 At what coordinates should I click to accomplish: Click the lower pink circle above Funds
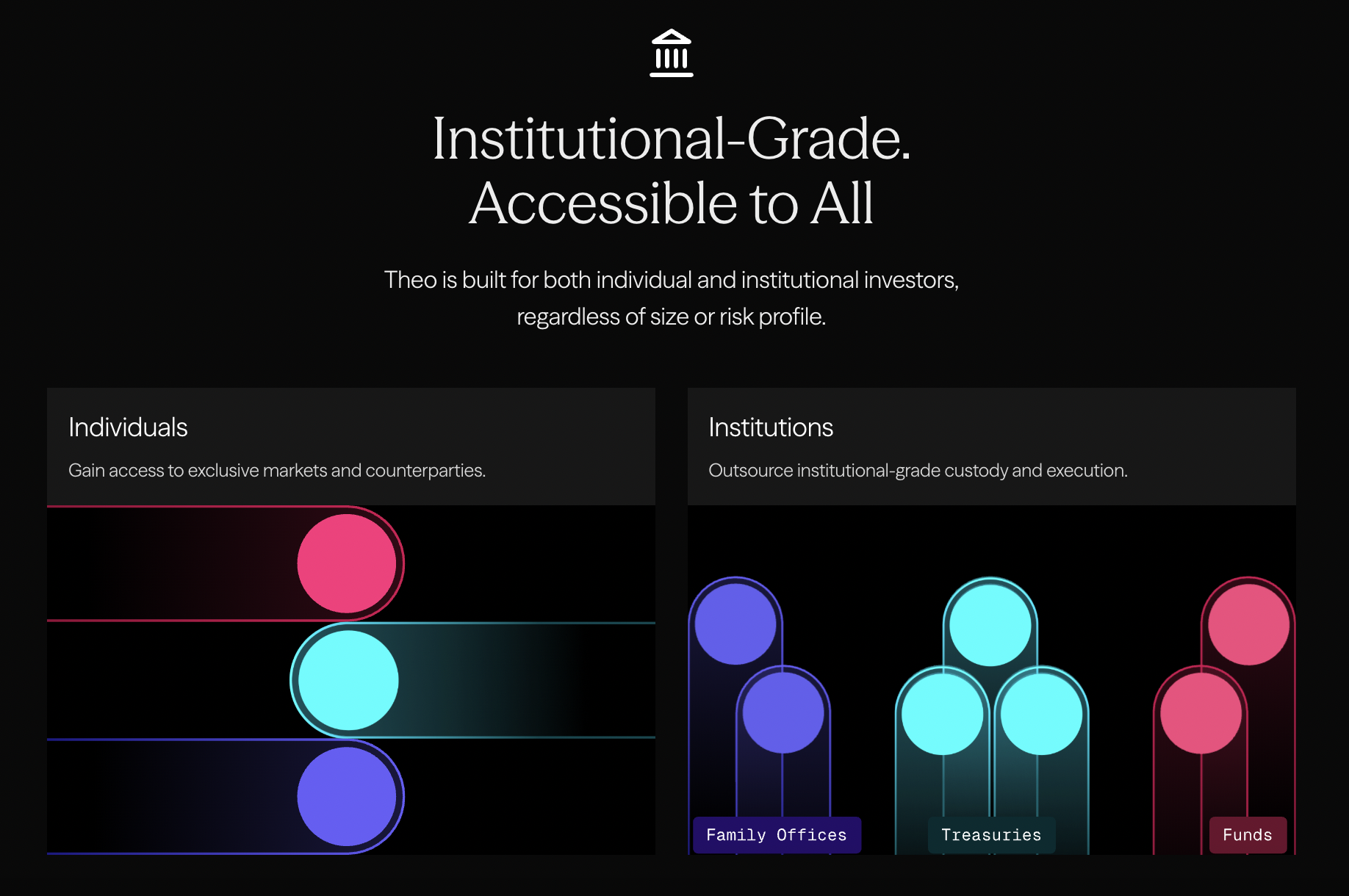pos(1201,713)
